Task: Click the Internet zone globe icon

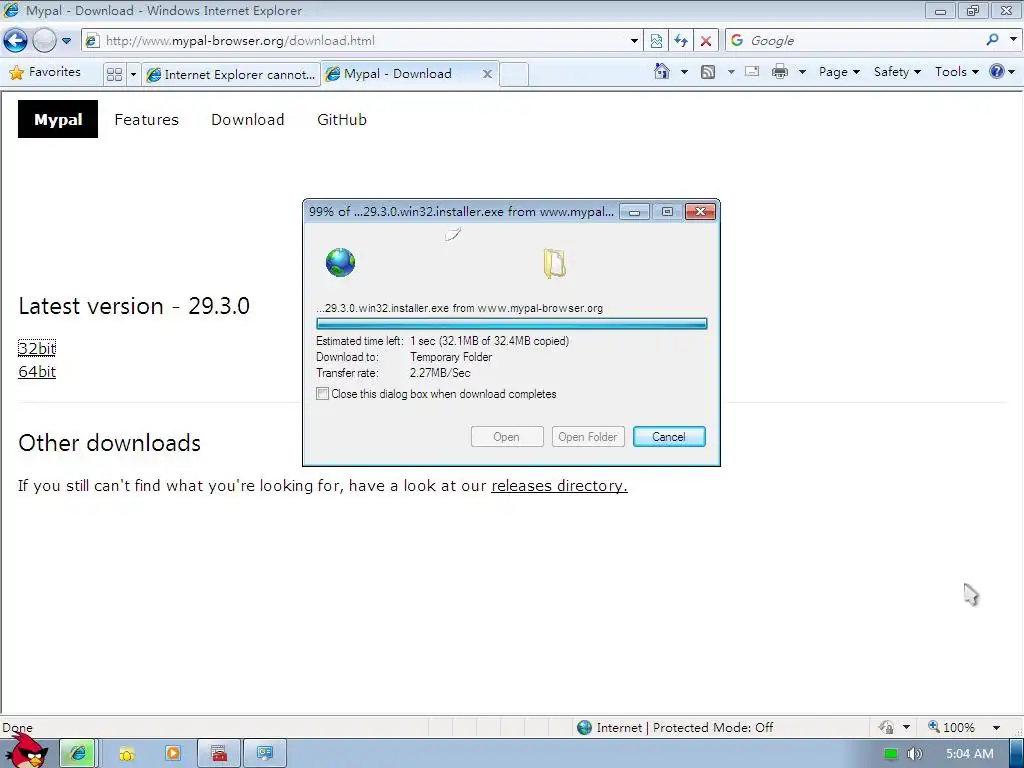Action: [584, 728]
